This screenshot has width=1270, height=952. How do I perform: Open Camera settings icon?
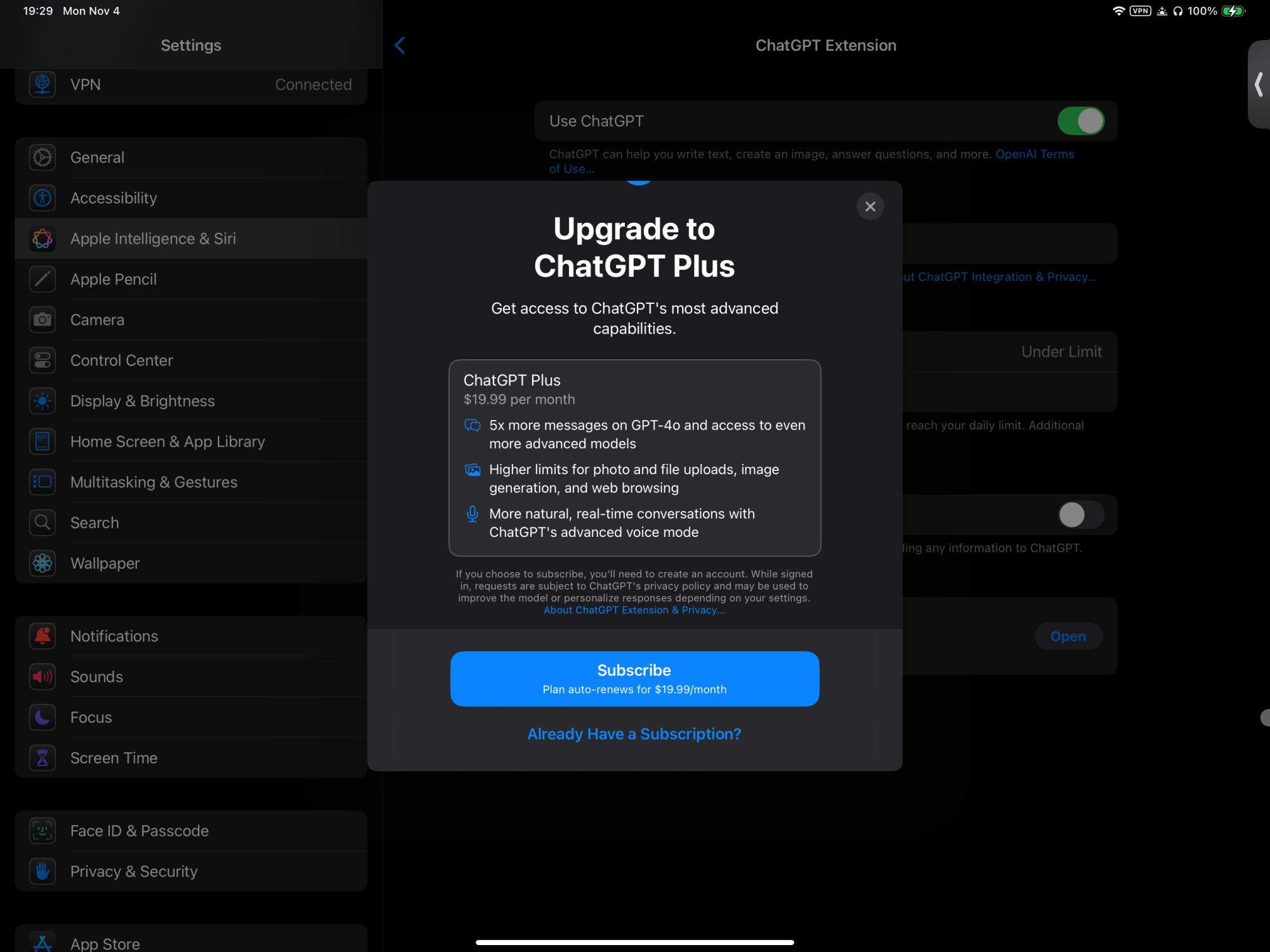(x=43, y=320)
